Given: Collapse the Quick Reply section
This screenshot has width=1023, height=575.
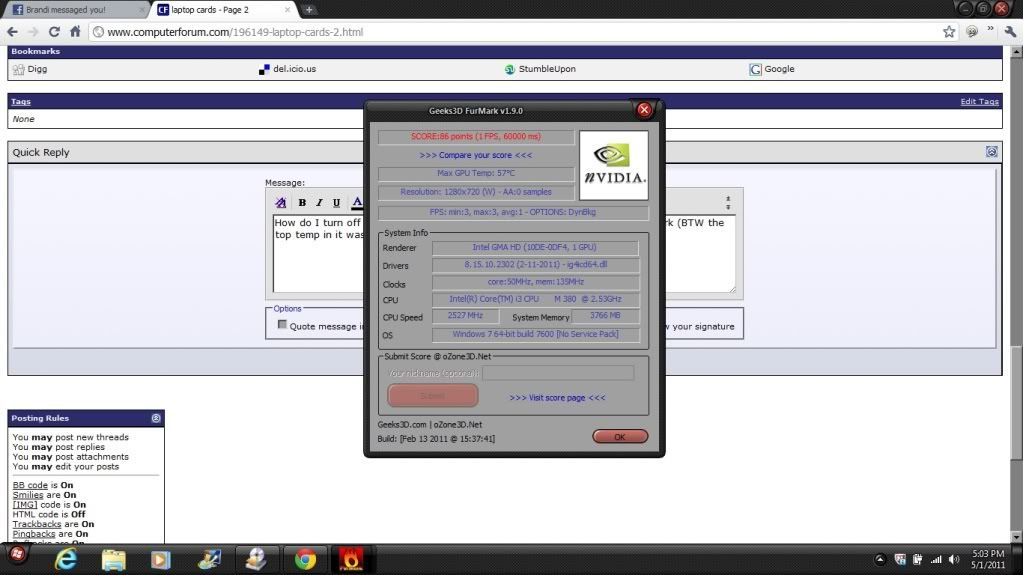Looking at the screenshot, I should pyautogui.click(x=991, y=152).
